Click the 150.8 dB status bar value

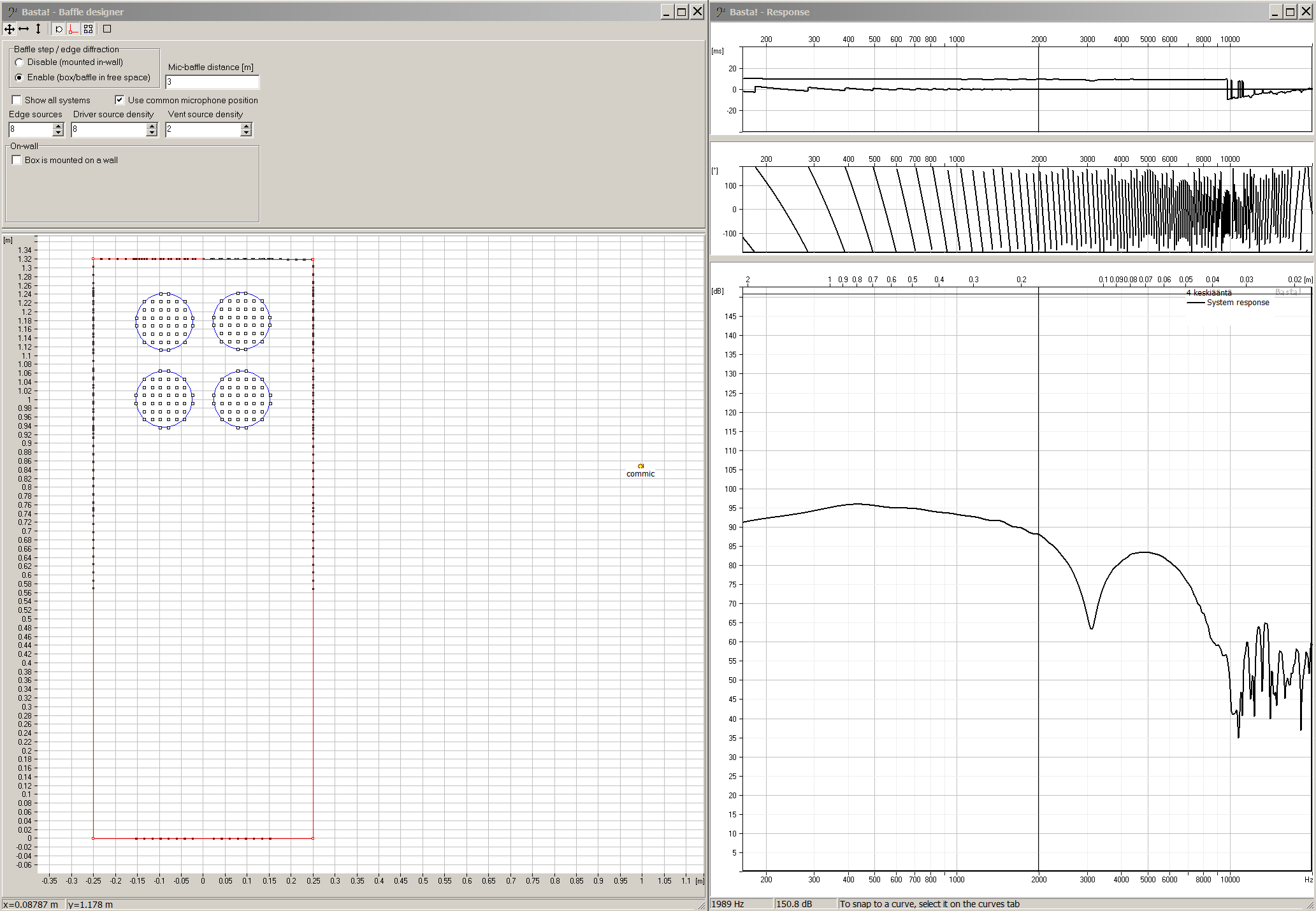tap(794, 904)
